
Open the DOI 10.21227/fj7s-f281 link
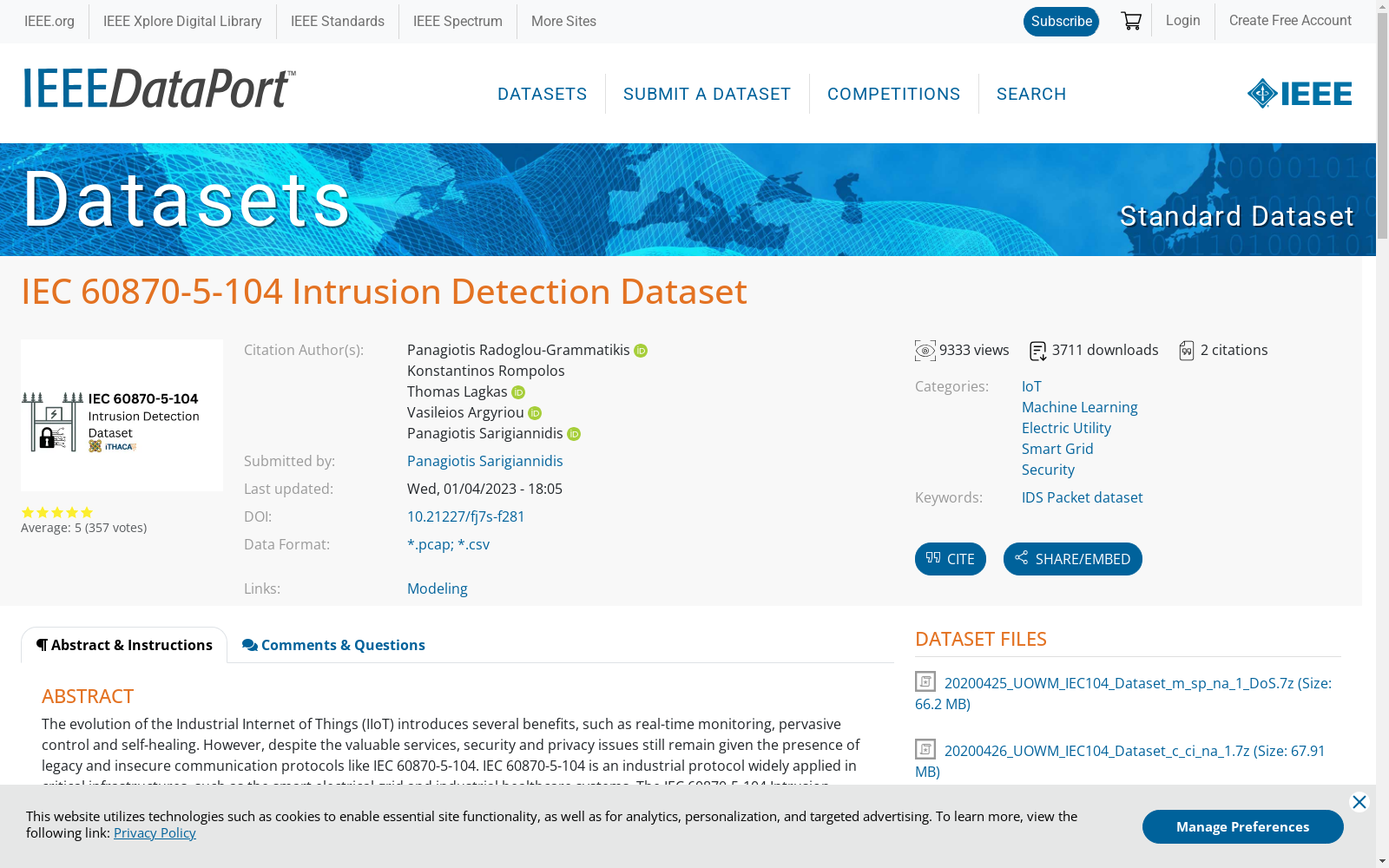(x=466, y=516)
